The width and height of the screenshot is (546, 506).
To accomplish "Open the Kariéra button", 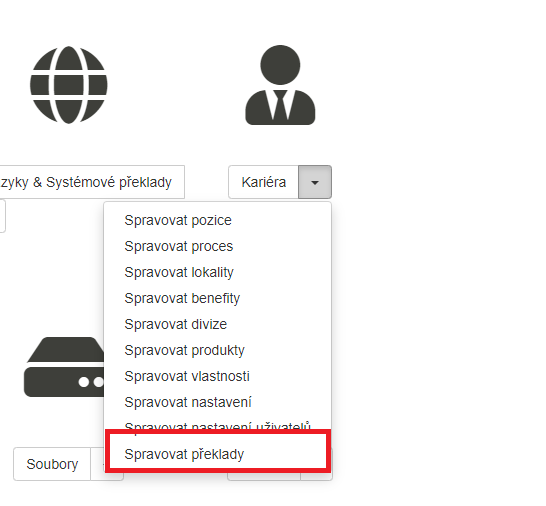I will pyautogui.click(x=264, y=182).
